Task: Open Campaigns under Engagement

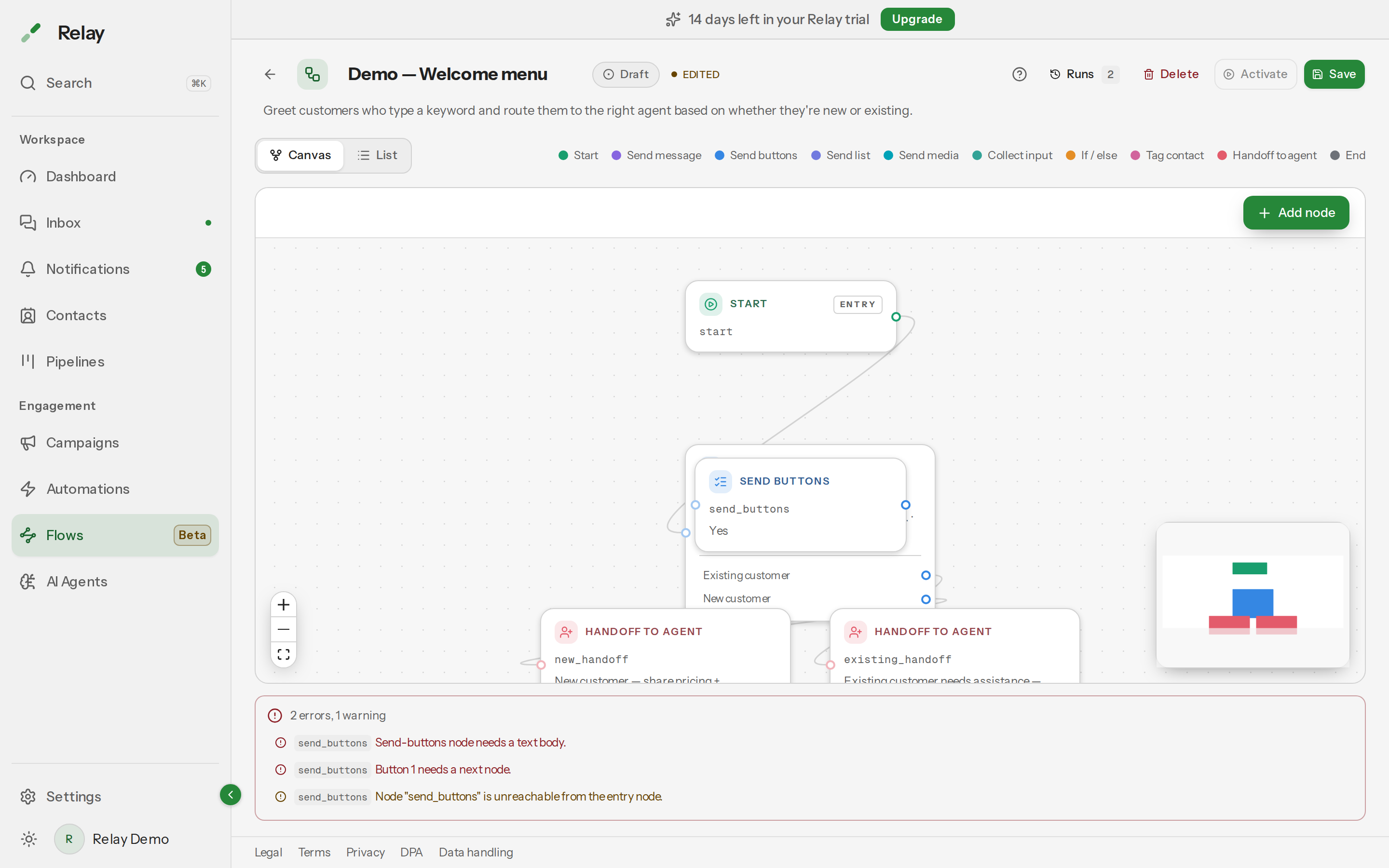Action: tap(115, 443)
